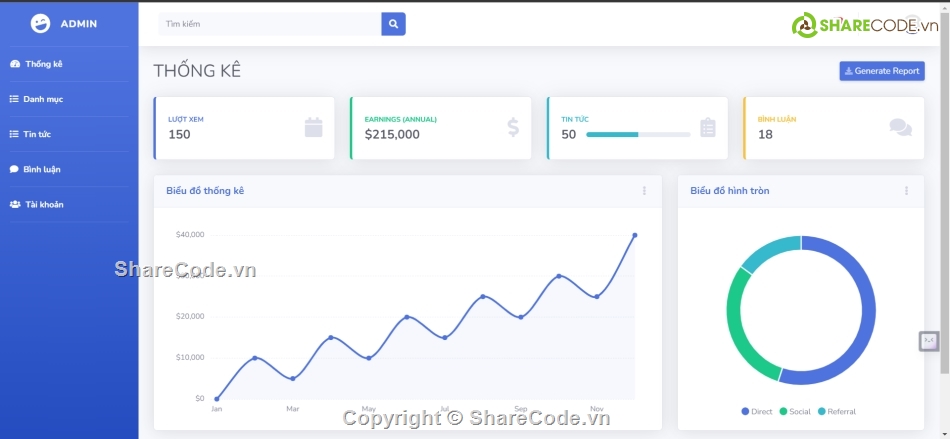Select Bình luận in the sidebar

pyautogui.click(x=69, y=170)
